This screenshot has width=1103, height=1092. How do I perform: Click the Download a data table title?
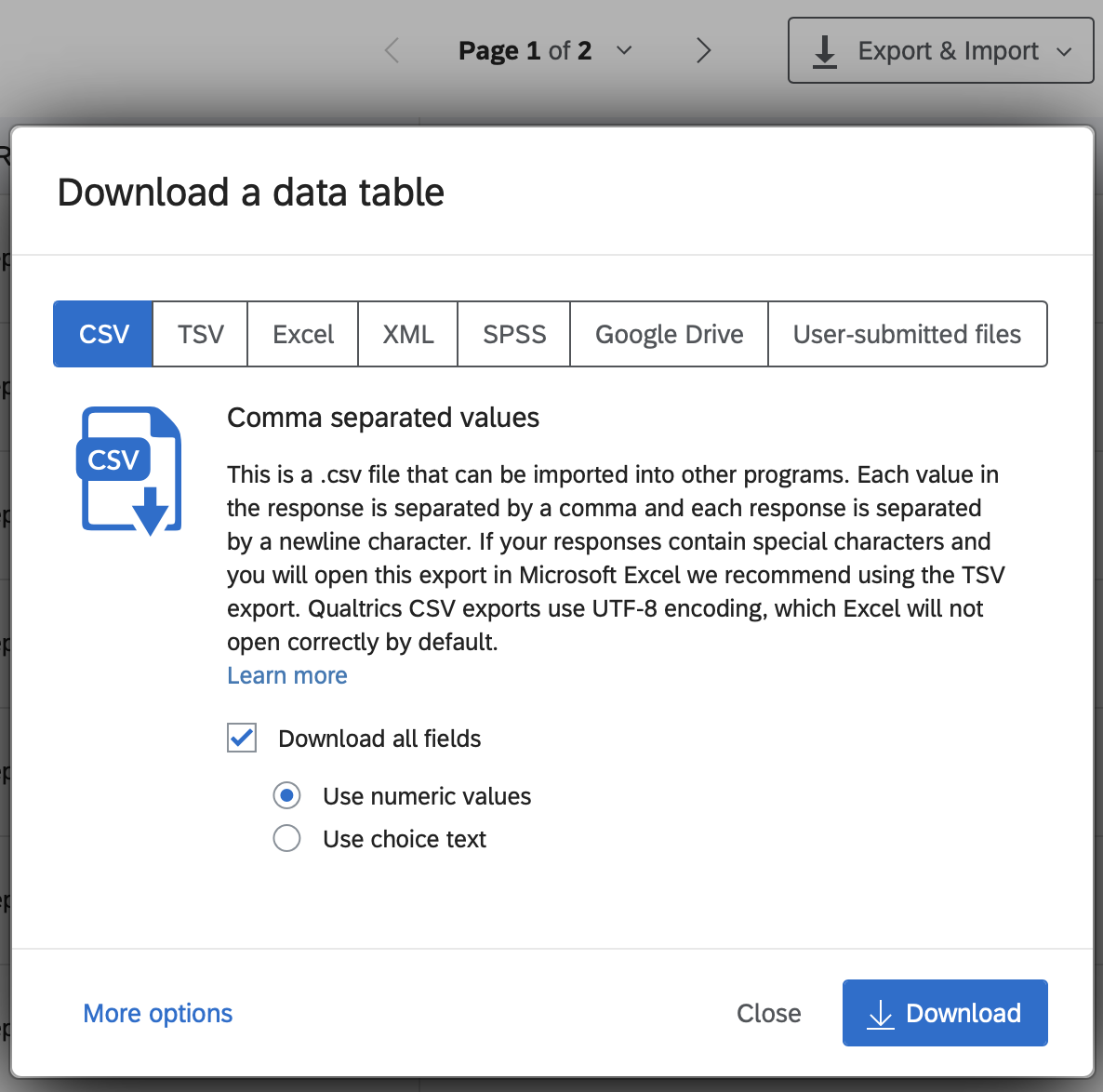251,193
